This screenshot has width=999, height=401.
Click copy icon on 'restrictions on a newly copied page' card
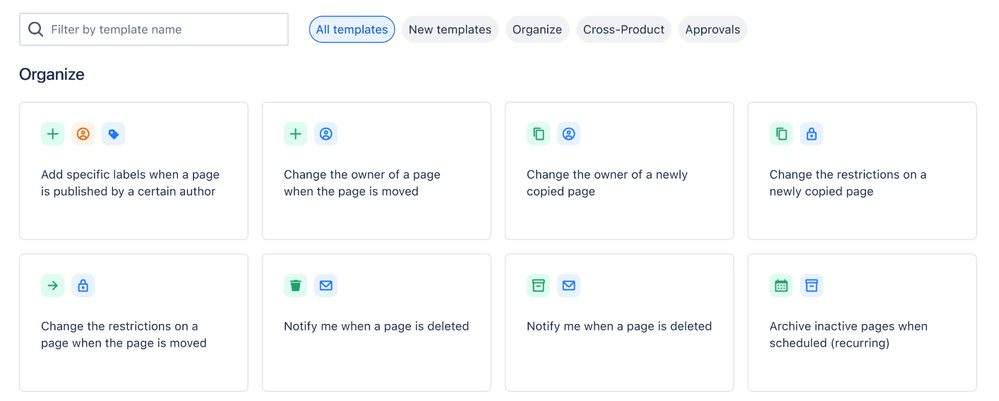[781, 134]
